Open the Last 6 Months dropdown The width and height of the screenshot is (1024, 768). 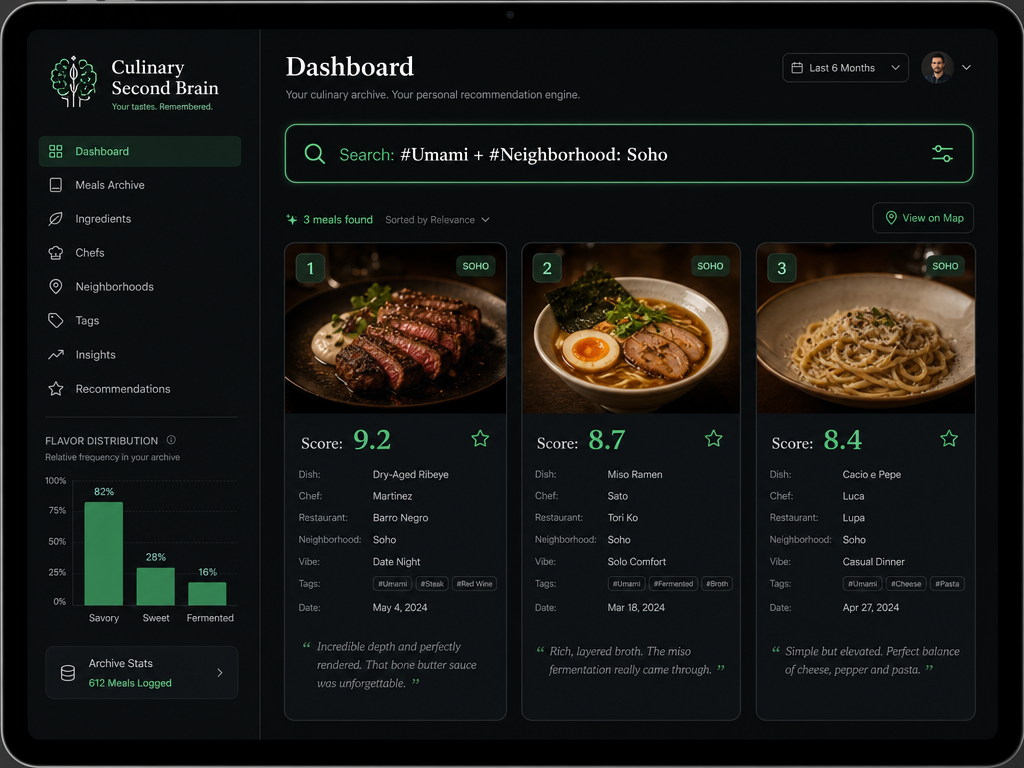point(845,68)
